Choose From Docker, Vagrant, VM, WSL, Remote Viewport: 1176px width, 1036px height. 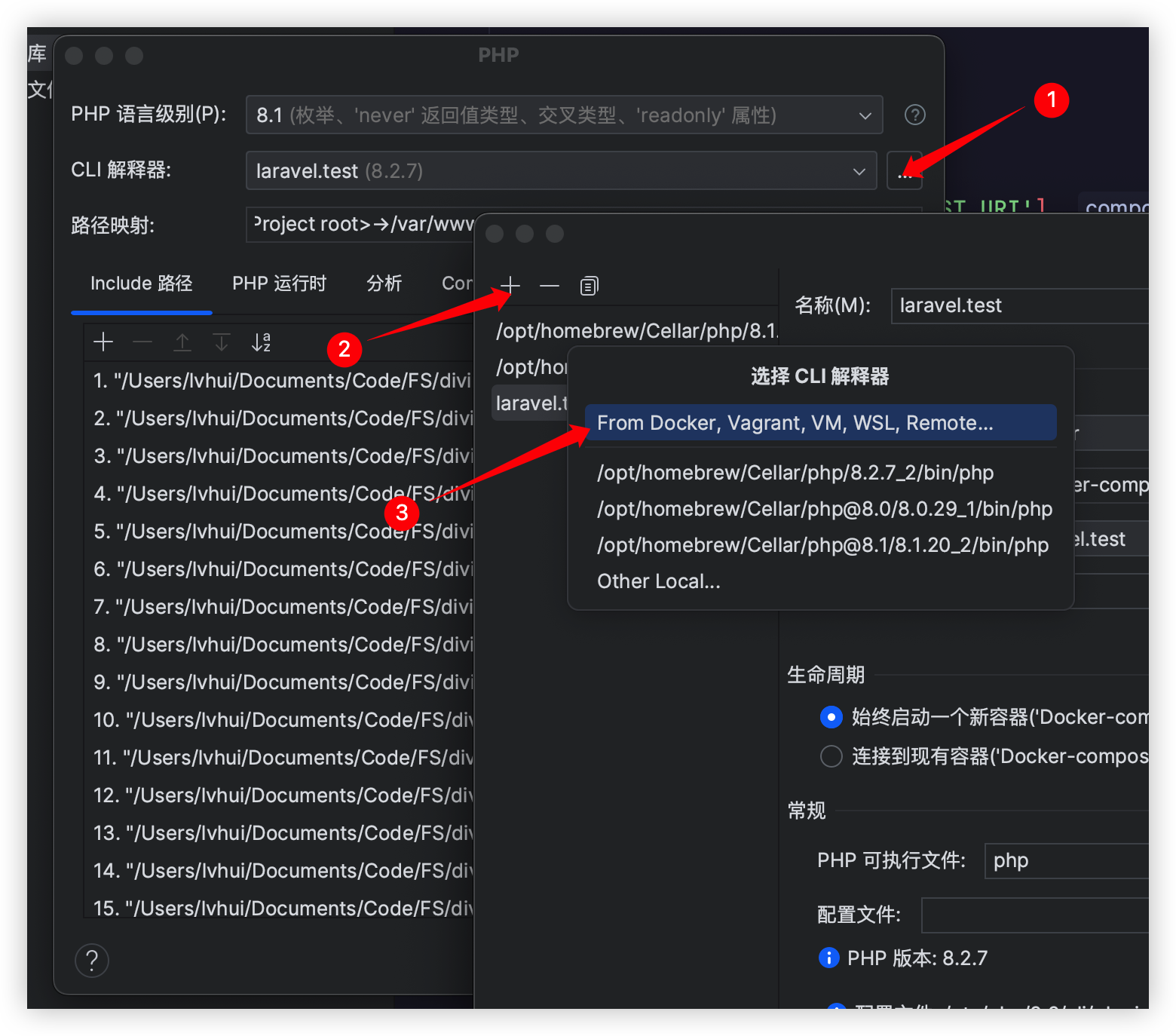[820, 422]
